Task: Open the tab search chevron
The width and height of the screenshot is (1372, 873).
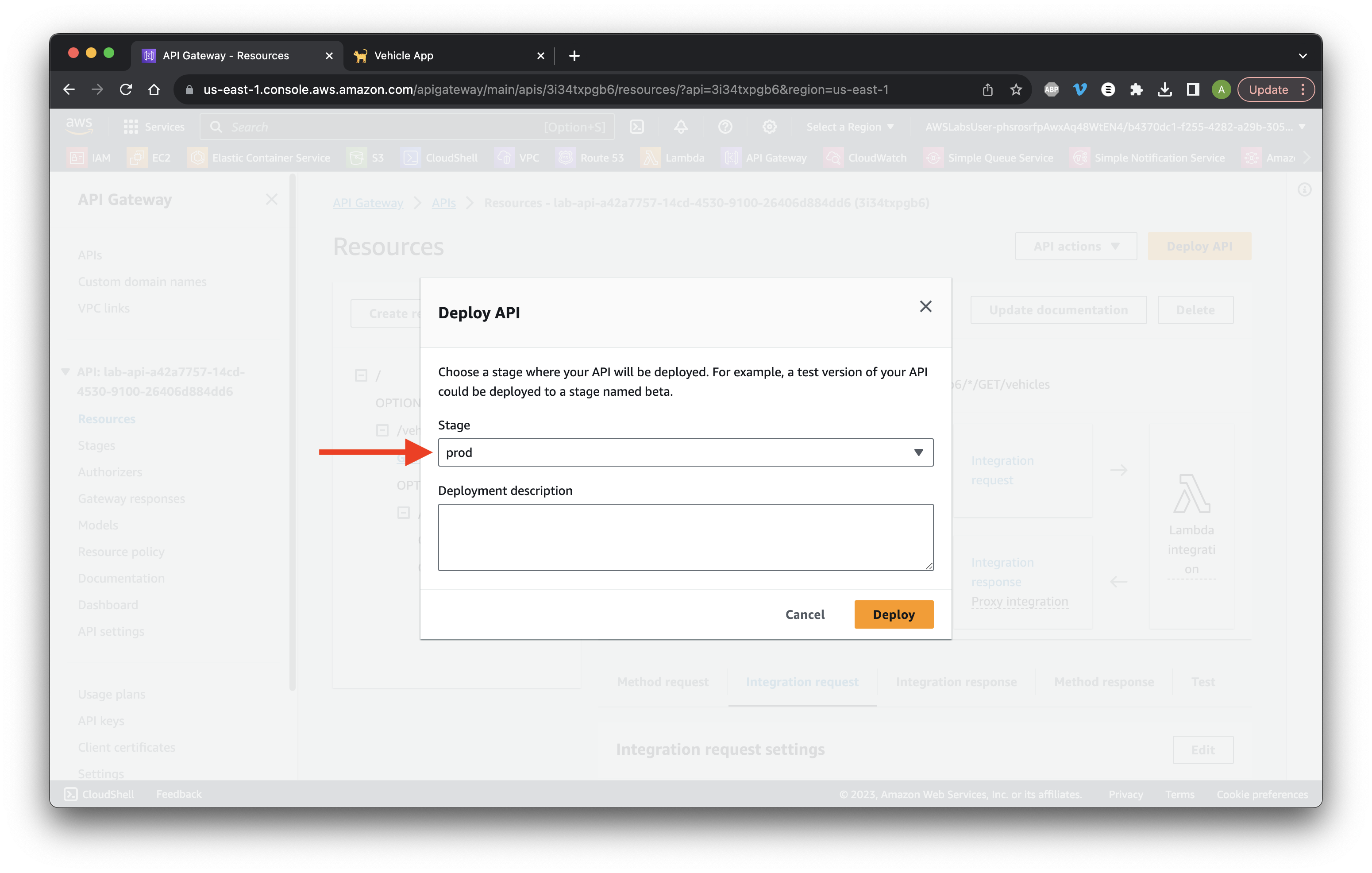Action: coord(1303,55)
